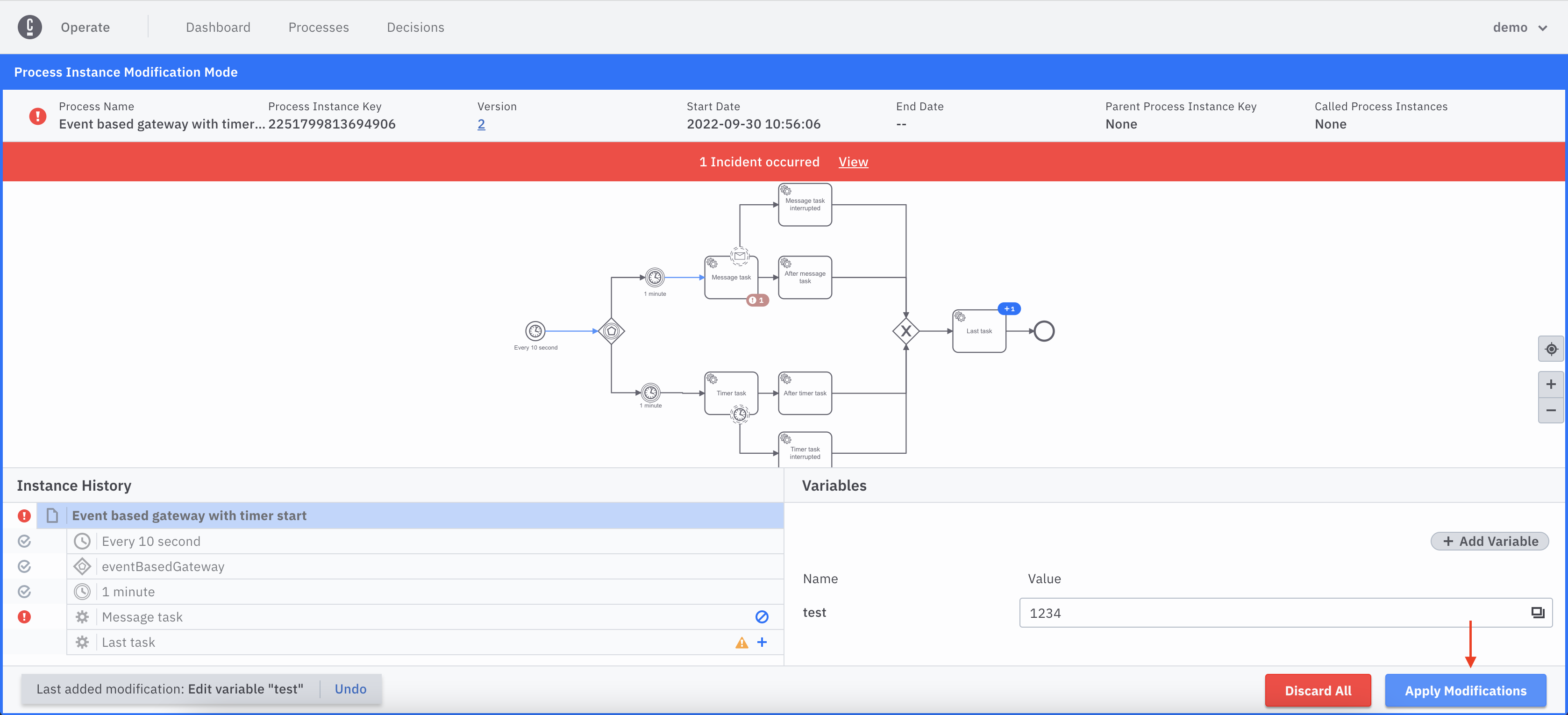Click Apply Modifications button
1568x715 pixels.
click(x=1465, y=690)
